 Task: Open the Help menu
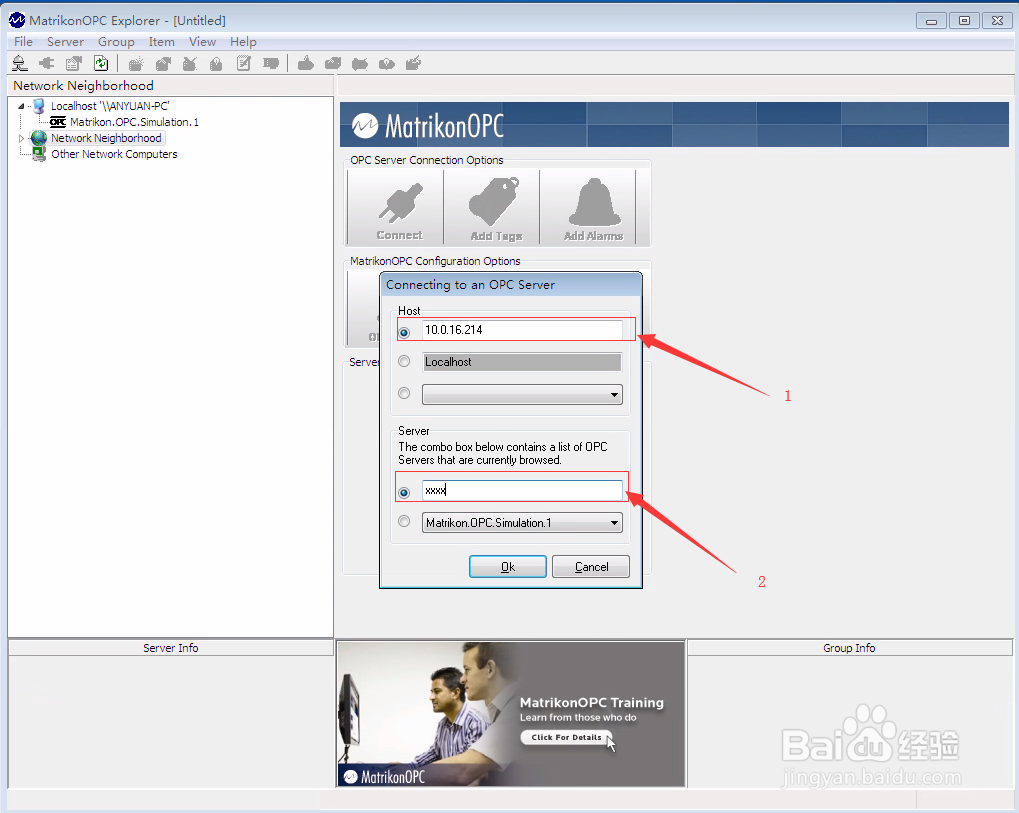pyautogui.click(x=243, y=42)
